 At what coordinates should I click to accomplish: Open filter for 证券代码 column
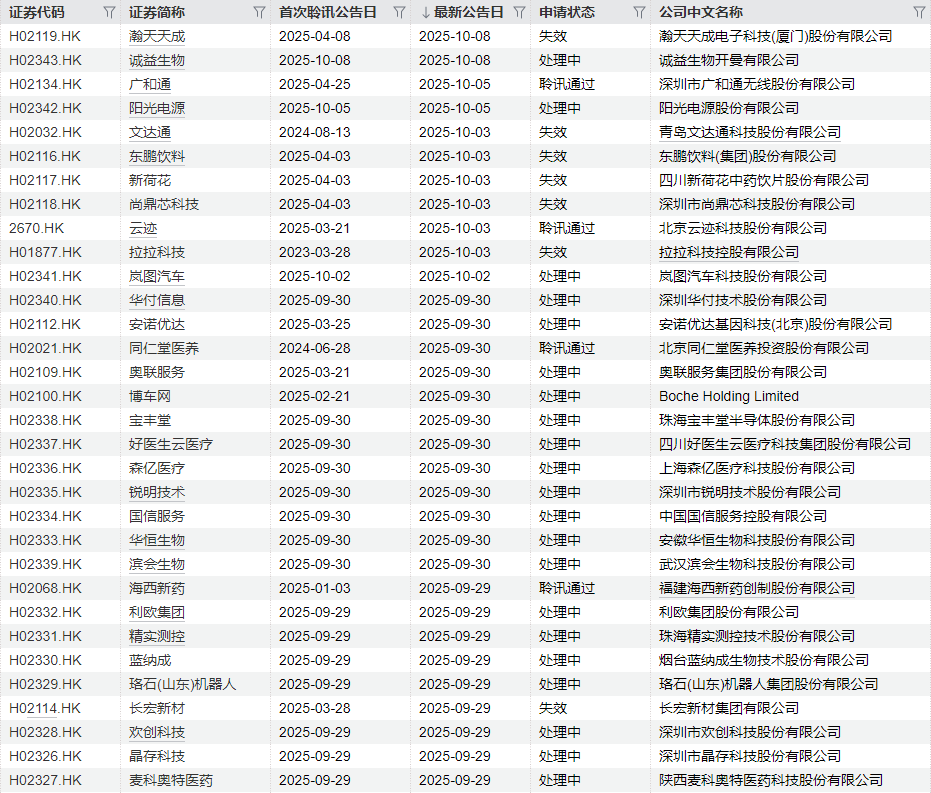coord(109,12)
